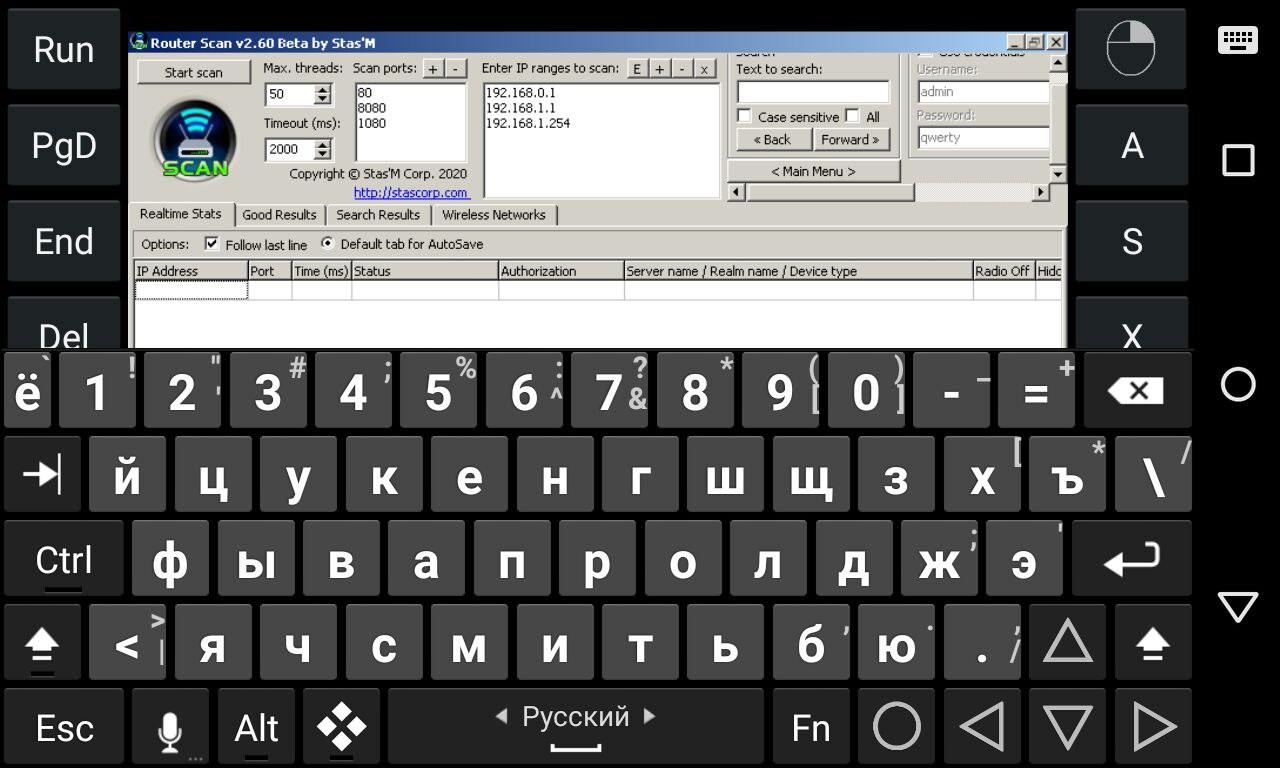
Task: Switch to the Wireless Networks tab
Action: tap(494, 215)
